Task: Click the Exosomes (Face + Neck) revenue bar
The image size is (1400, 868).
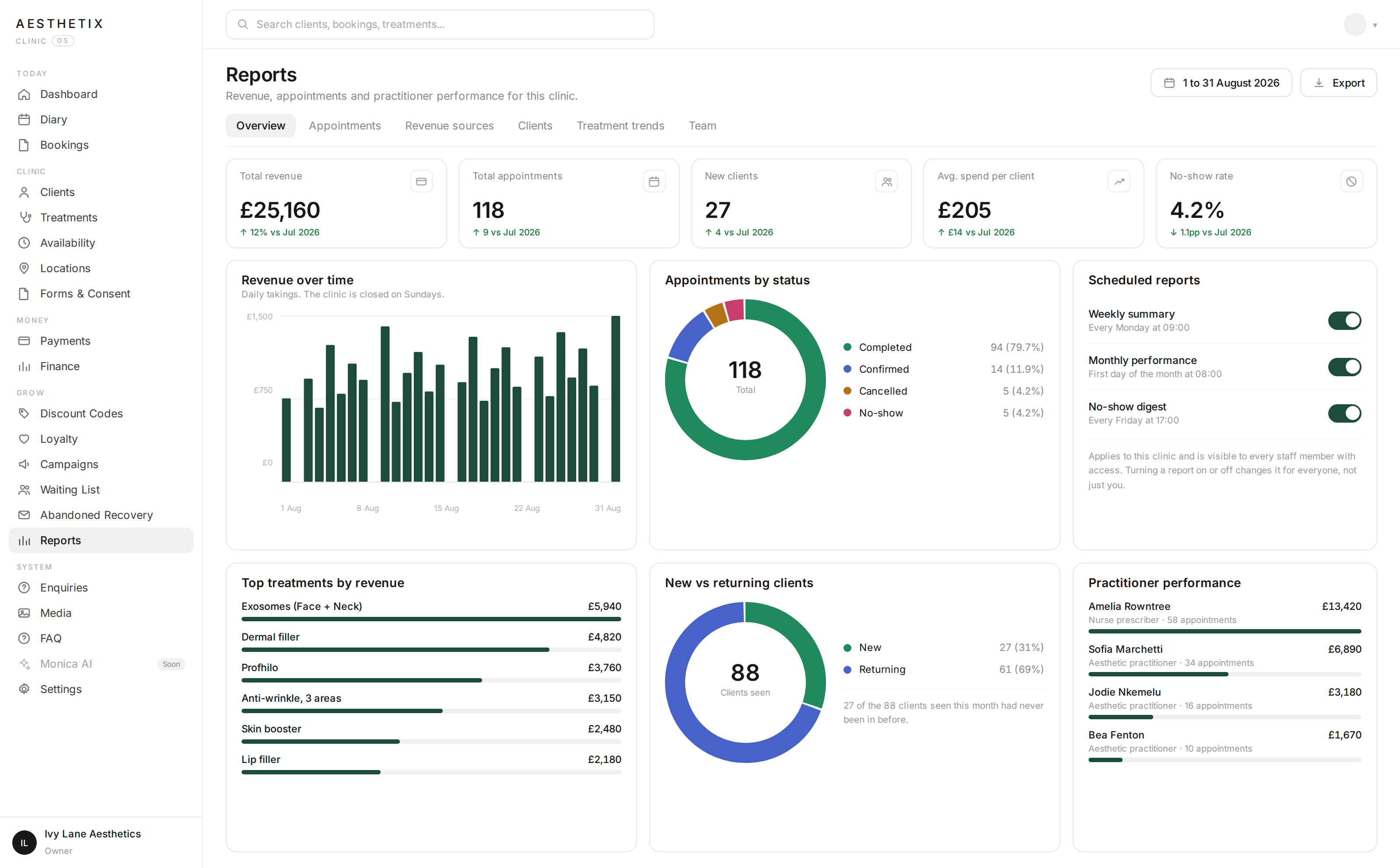Action: click(x=431, y=619)
